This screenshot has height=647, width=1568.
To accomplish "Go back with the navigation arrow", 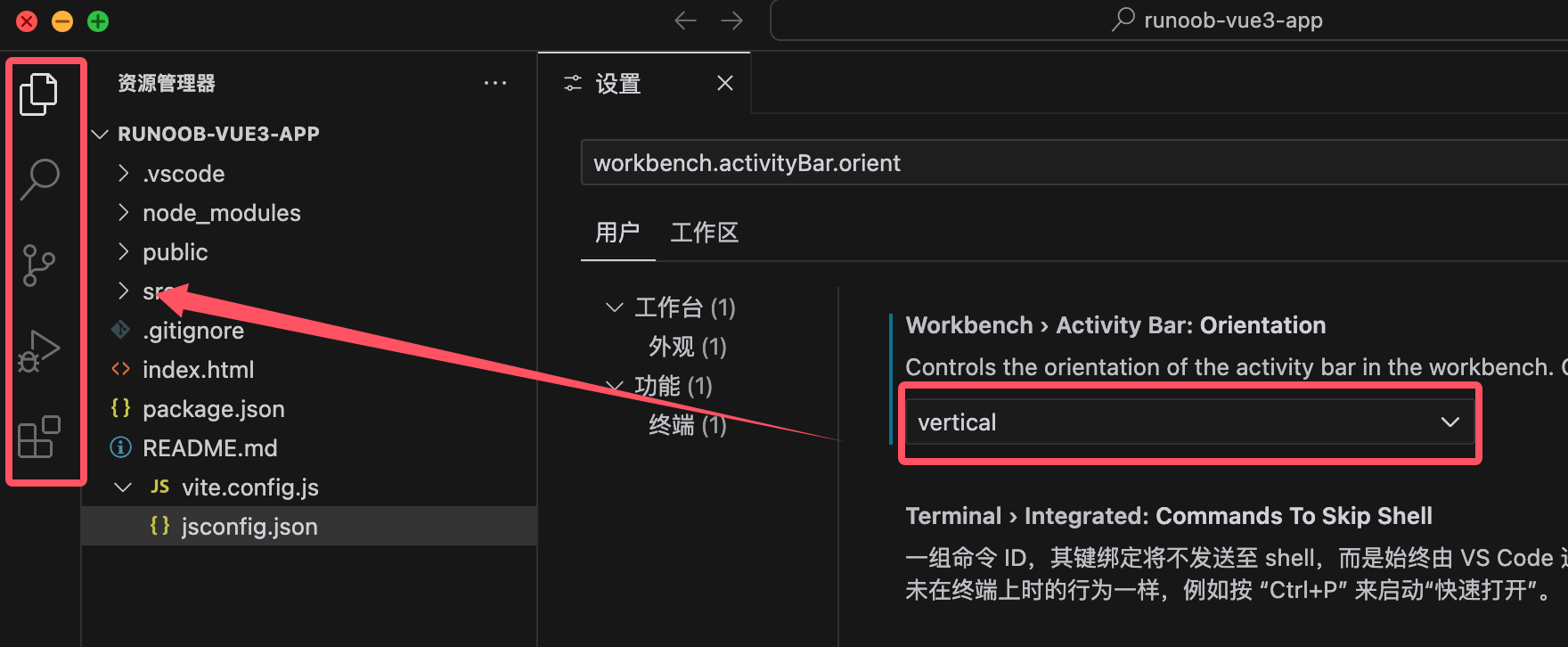I will click(685, 20).
